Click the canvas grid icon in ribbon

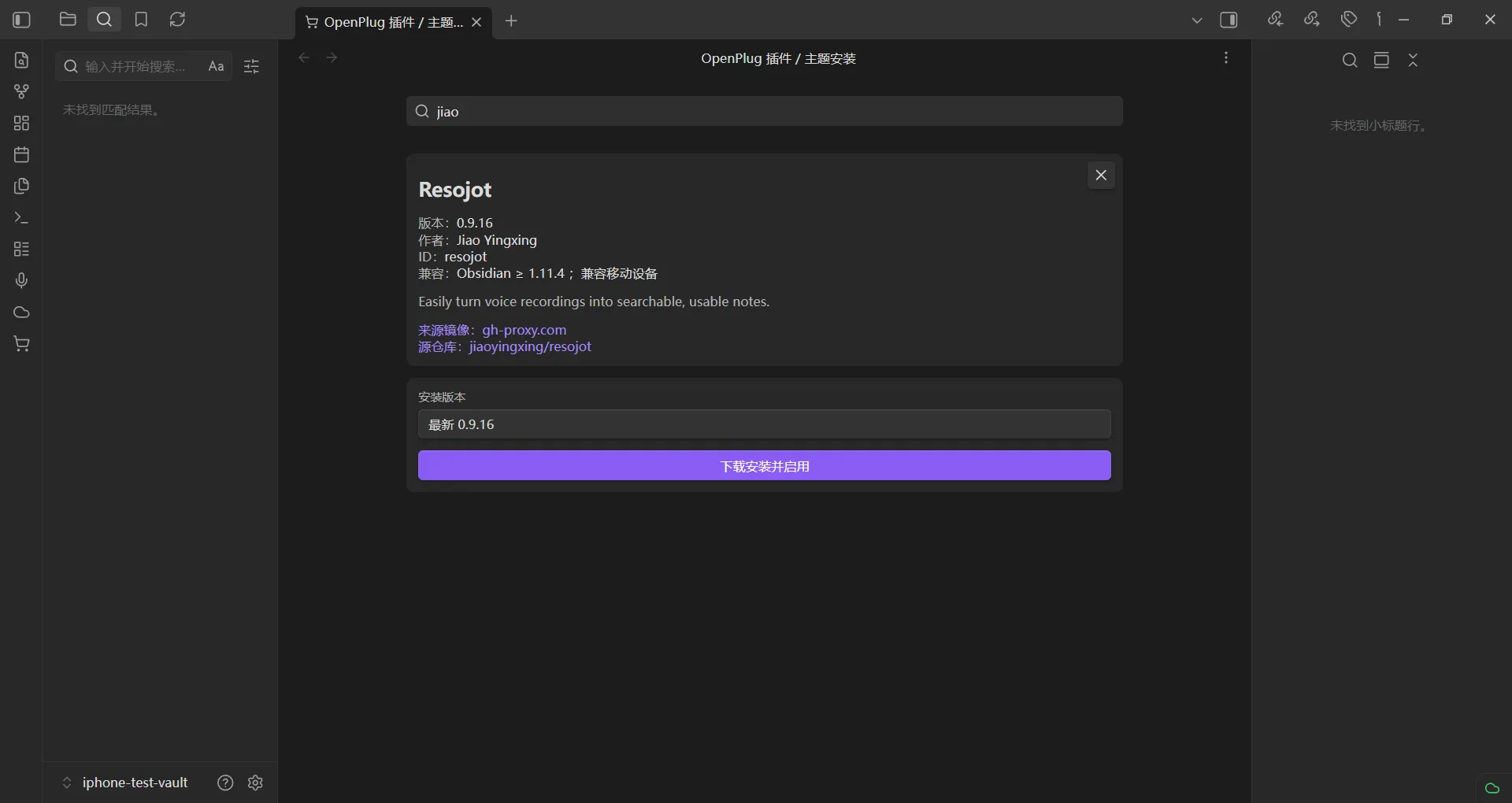coord(22,123)
